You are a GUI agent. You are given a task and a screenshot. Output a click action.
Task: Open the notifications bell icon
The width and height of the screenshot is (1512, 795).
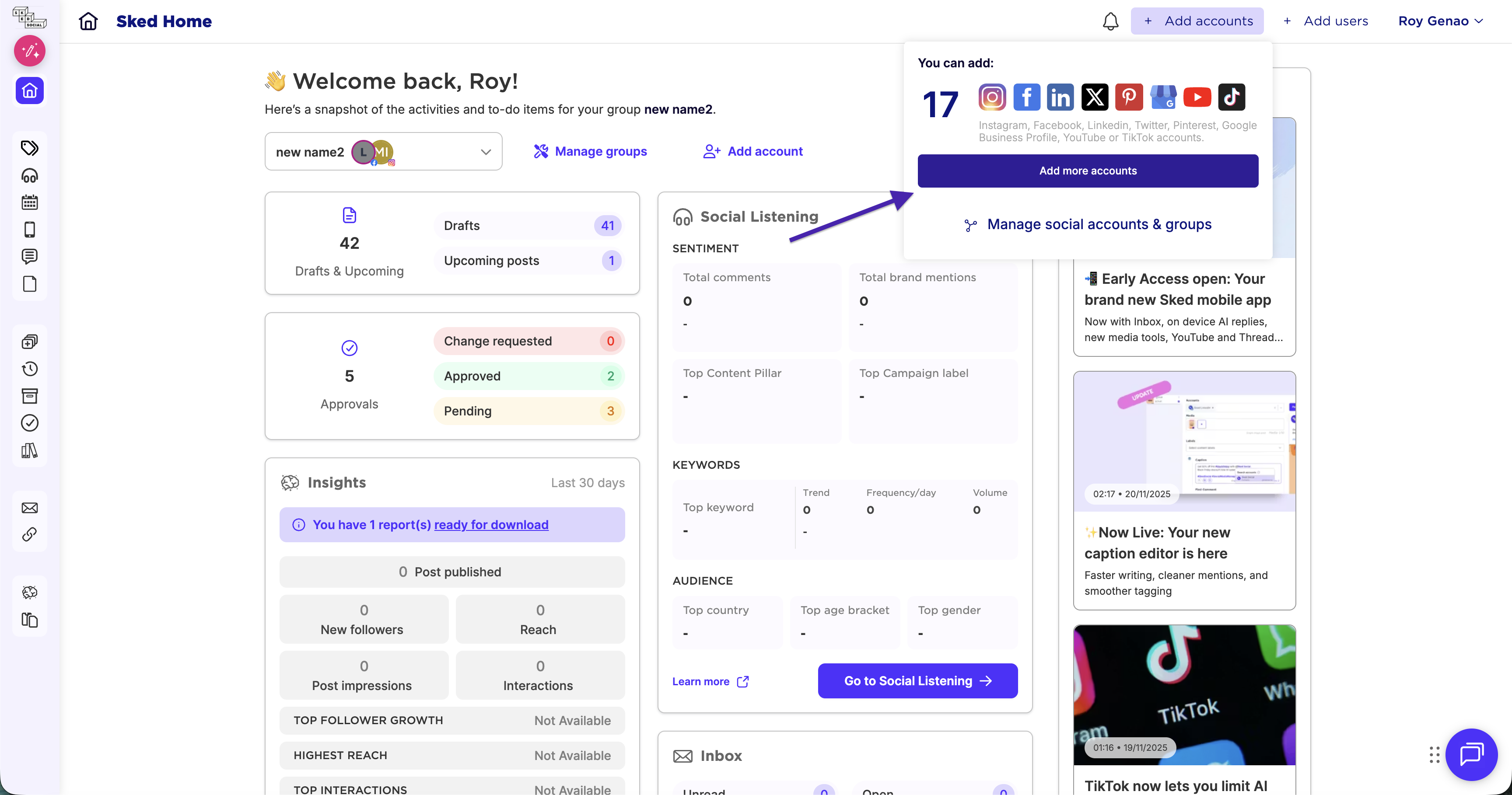[1110, 21]
